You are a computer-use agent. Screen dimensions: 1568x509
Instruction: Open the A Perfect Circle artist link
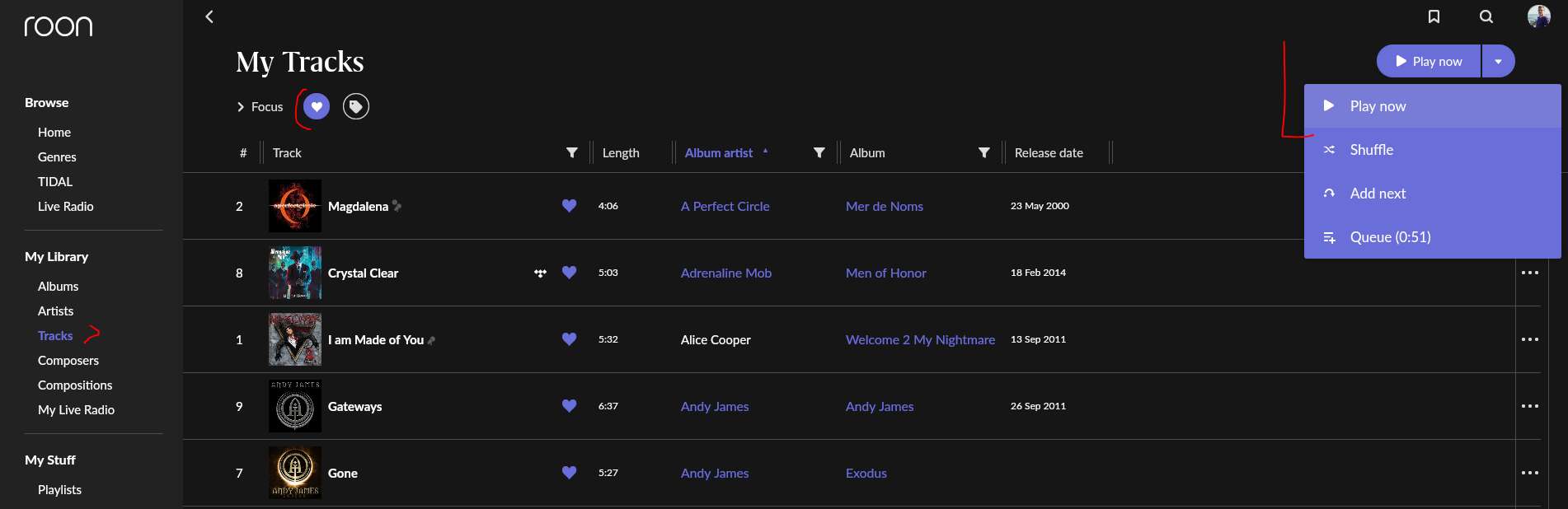725,207
